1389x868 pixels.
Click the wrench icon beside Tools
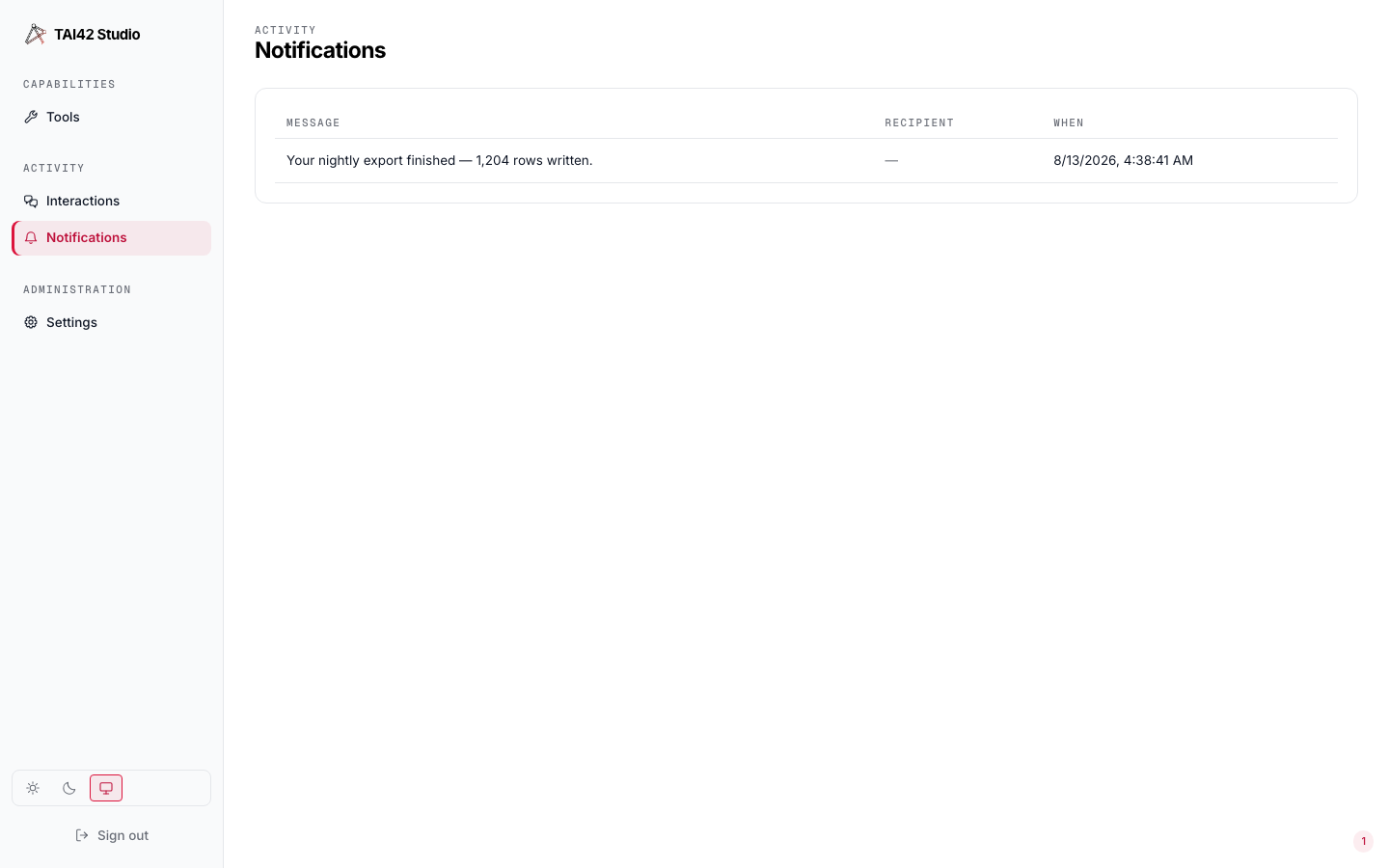tap(31, 117)
